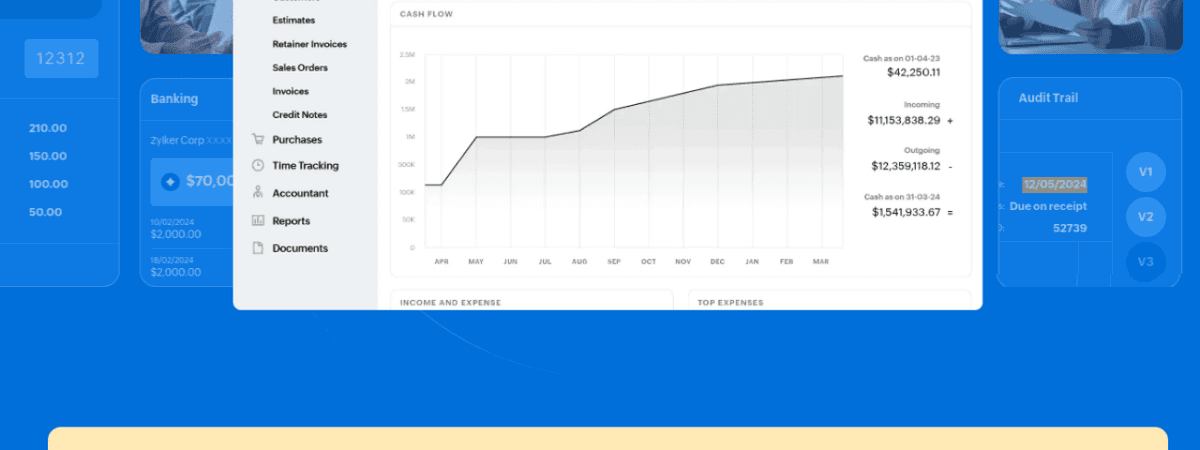Click the Time Tracking clock icon
1200x450 pixels.
coord(258,166)
